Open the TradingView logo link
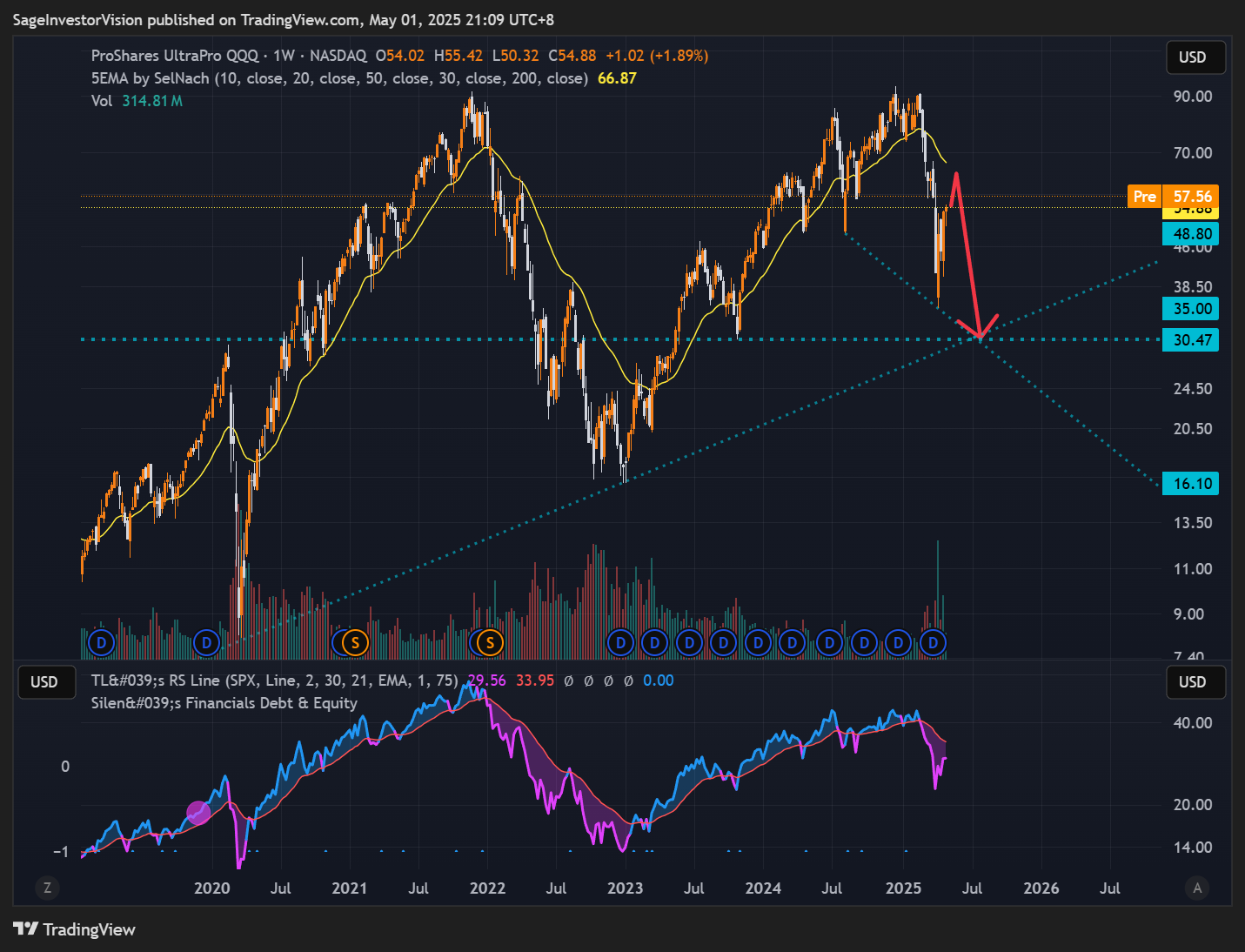This screenshot has height=952, width=1245. coord(74,929)
